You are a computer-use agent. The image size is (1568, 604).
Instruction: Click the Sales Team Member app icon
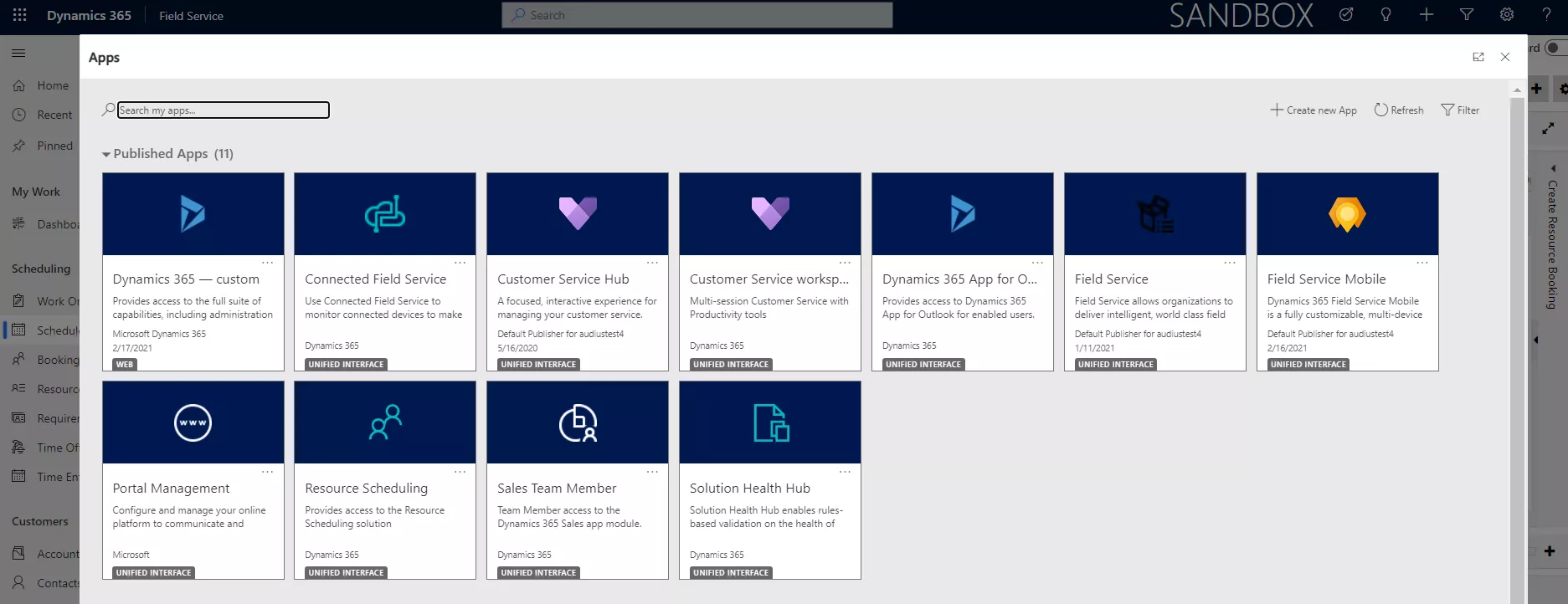click(578, 422)
